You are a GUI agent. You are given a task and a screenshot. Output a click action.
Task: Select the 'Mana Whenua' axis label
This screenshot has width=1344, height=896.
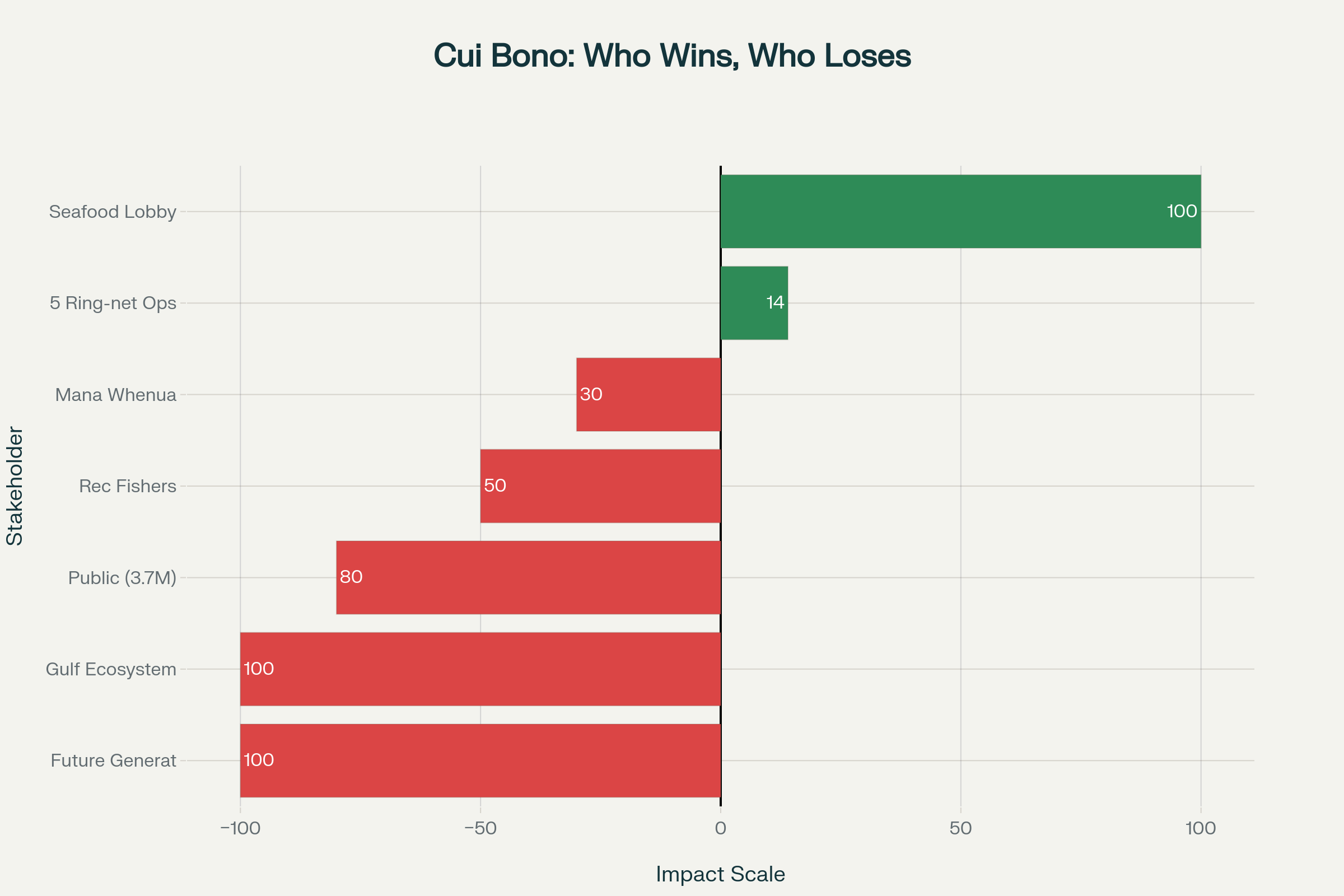(x=115, y=395)
